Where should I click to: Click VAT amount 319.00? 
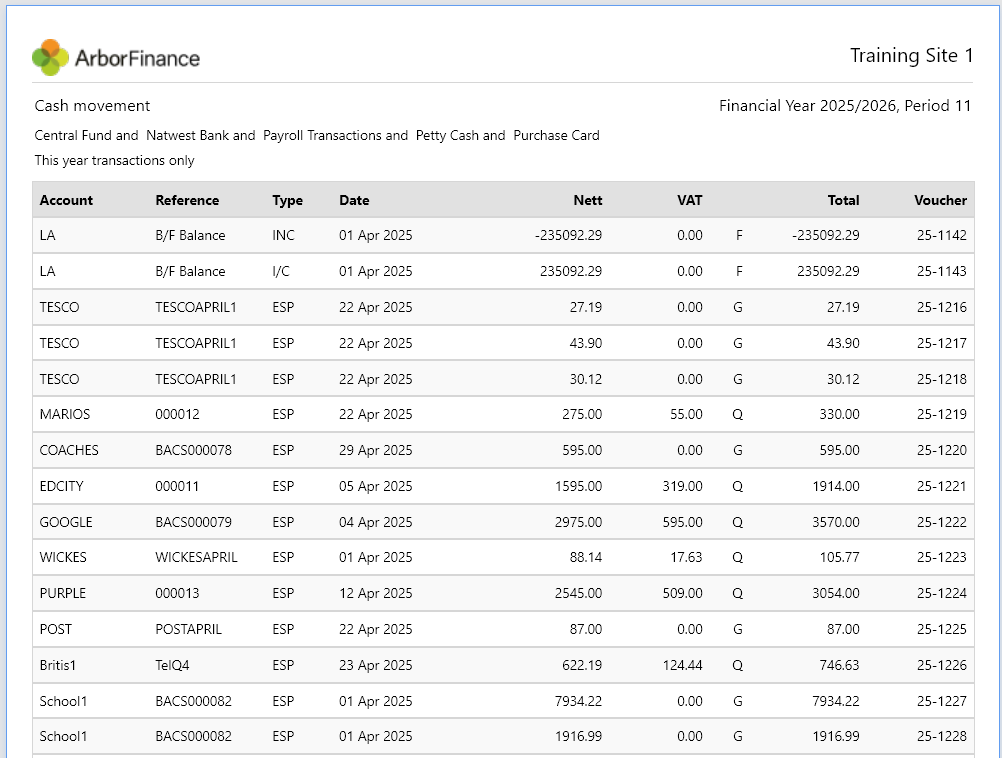coord(682,486)
